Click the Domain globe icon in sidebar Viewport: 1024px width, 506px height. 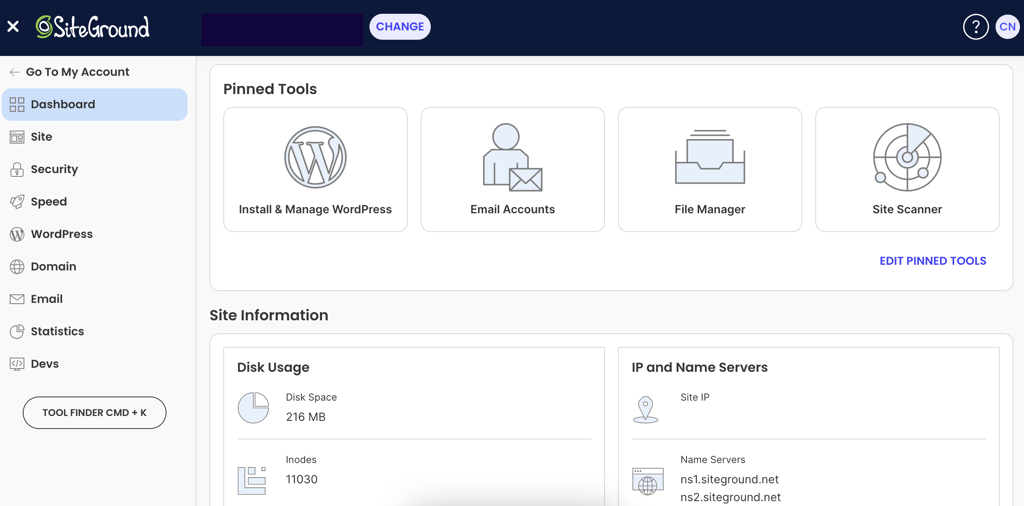(x=17, y=267)
